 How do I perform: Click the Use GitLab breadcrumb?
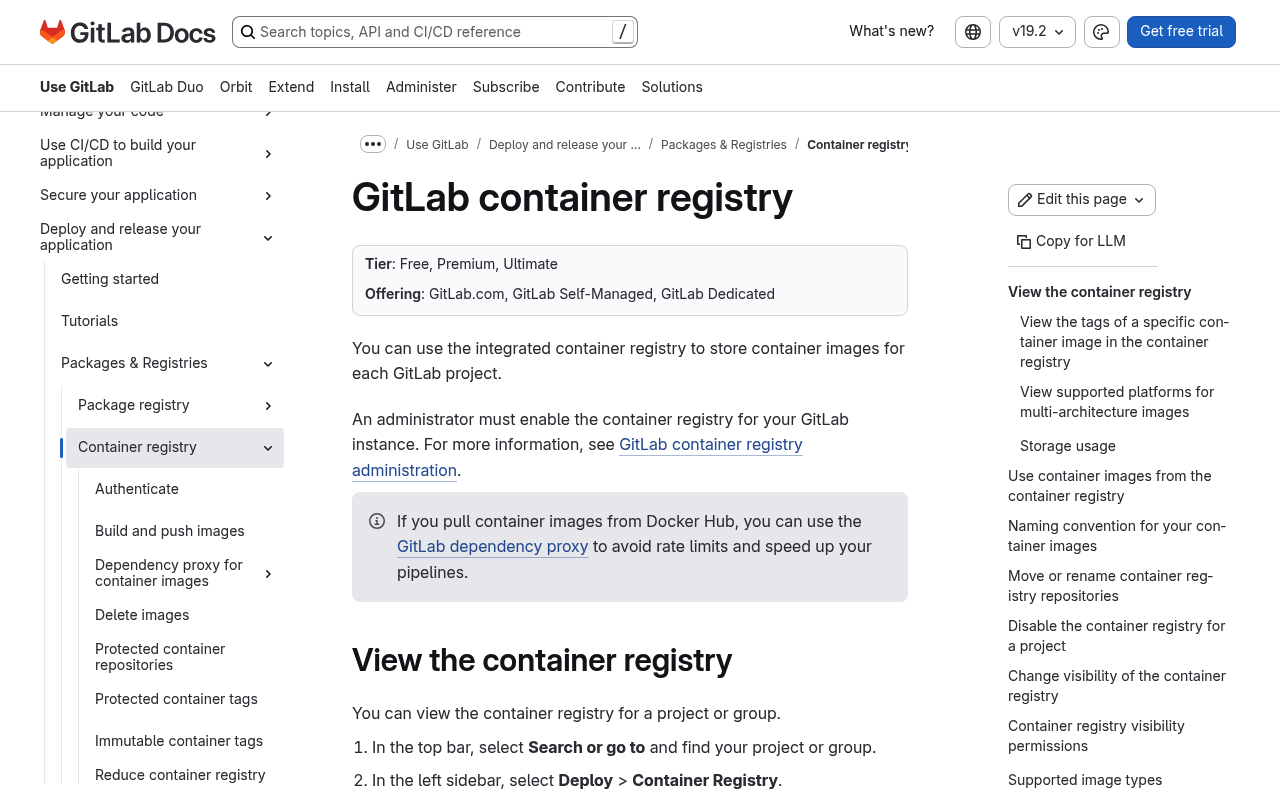tap(437, 145)
